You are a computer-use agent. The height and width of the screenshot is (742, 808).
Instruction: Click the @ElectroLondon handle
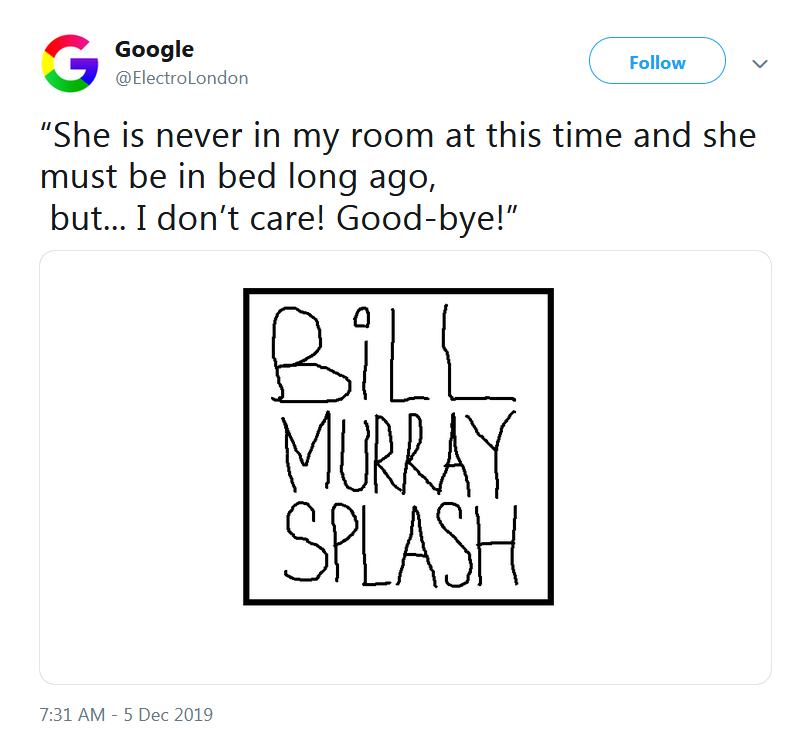click(x=182, y=77)
